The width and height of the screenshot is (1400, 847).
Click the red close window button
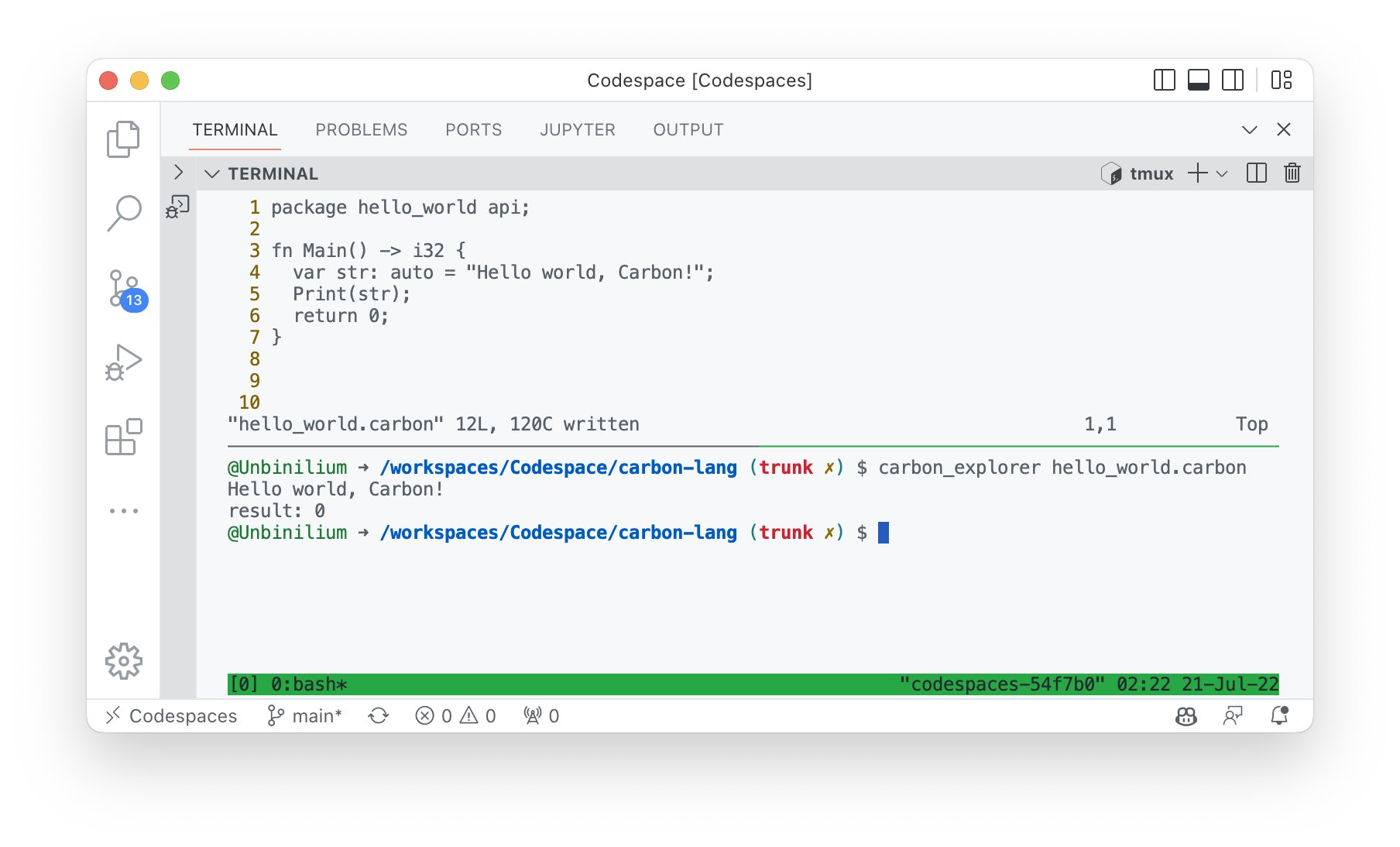(x=108, y=81)
